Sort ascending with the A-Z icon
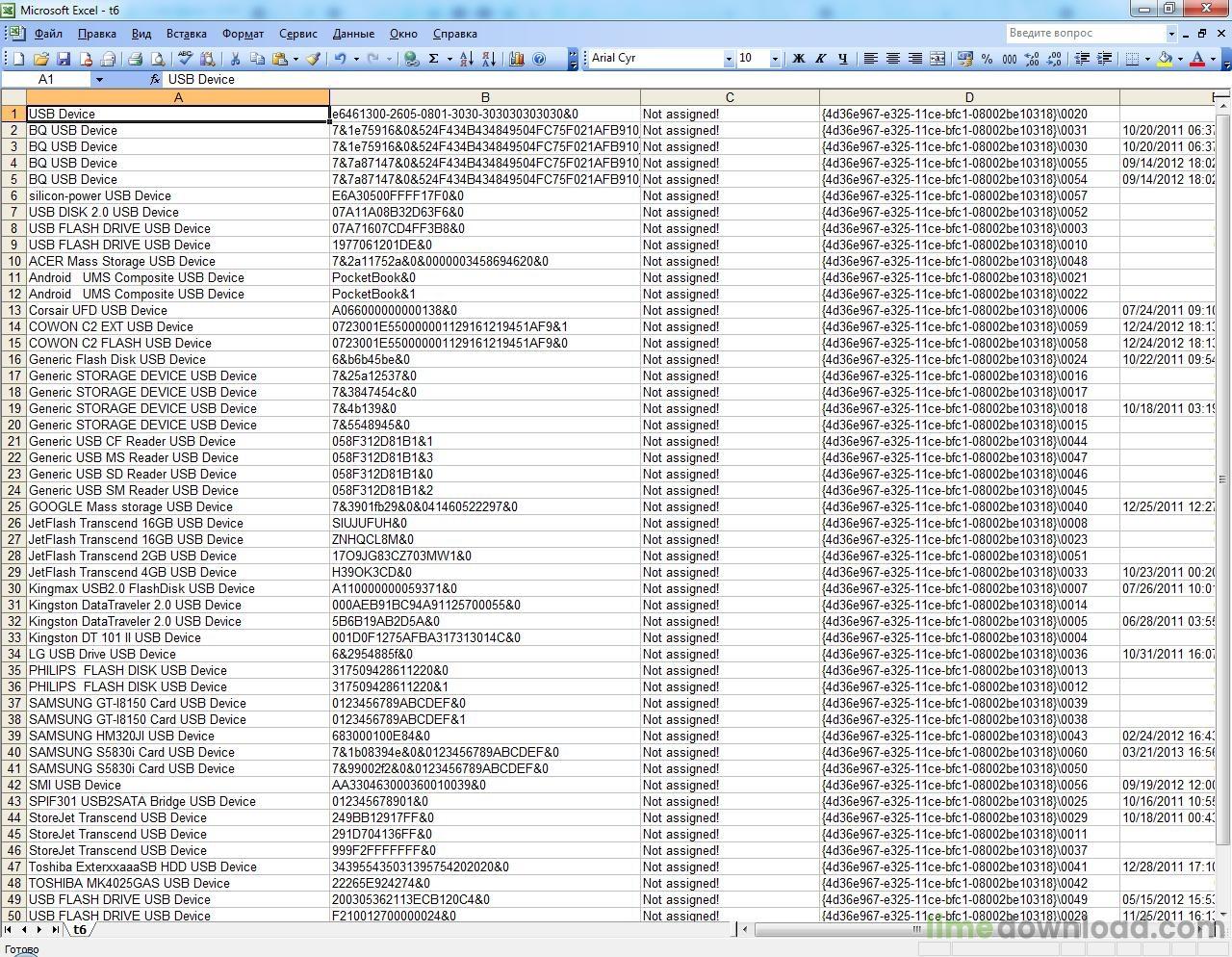The image size is (1232, 957). tap(466, 59)
